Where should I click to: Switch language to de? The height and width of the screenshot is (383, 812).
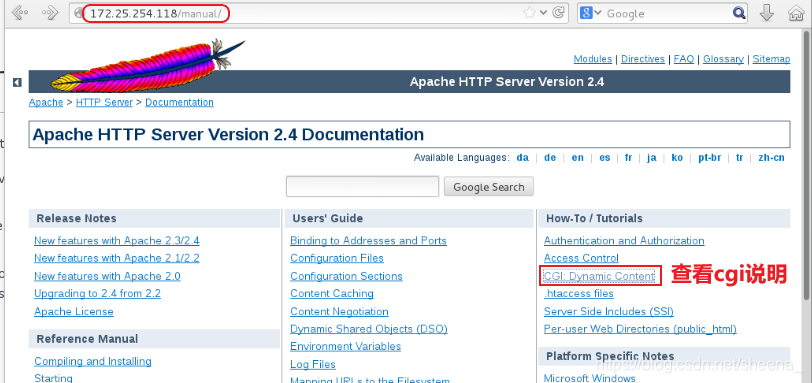tap(550, 158)
